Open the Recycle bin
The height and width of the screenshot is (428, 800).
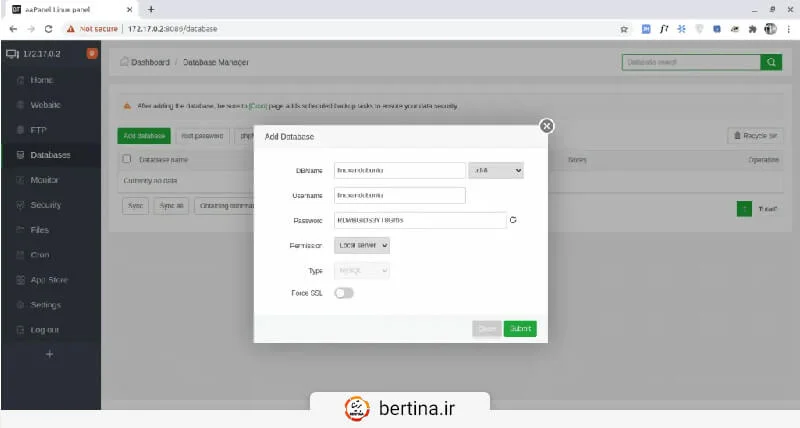coord(754,135)
